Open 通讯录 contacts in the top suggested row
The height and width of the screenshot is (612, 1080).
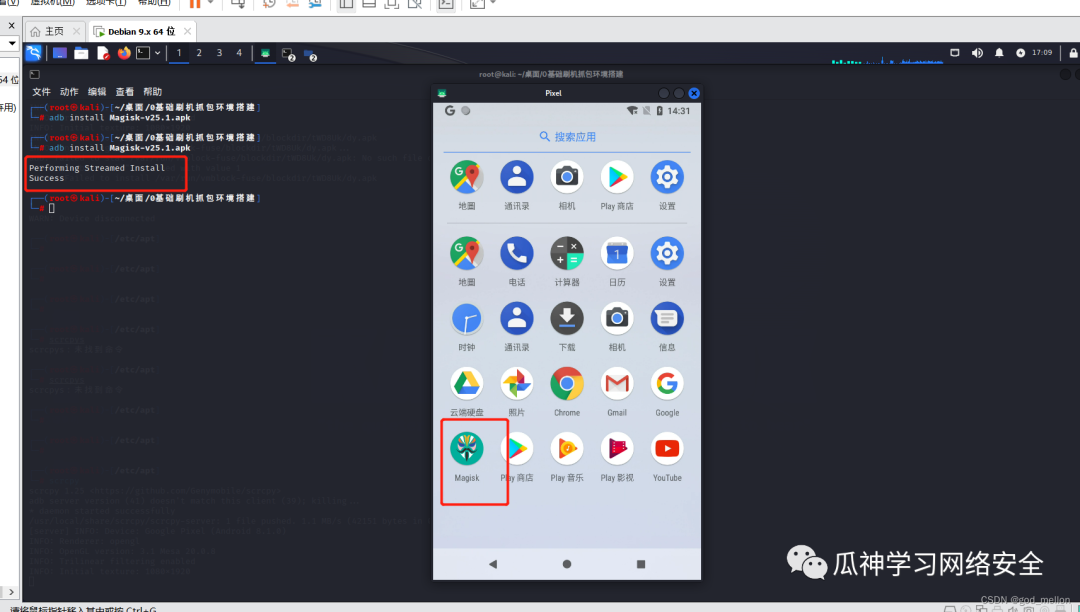tap(517, 177)
